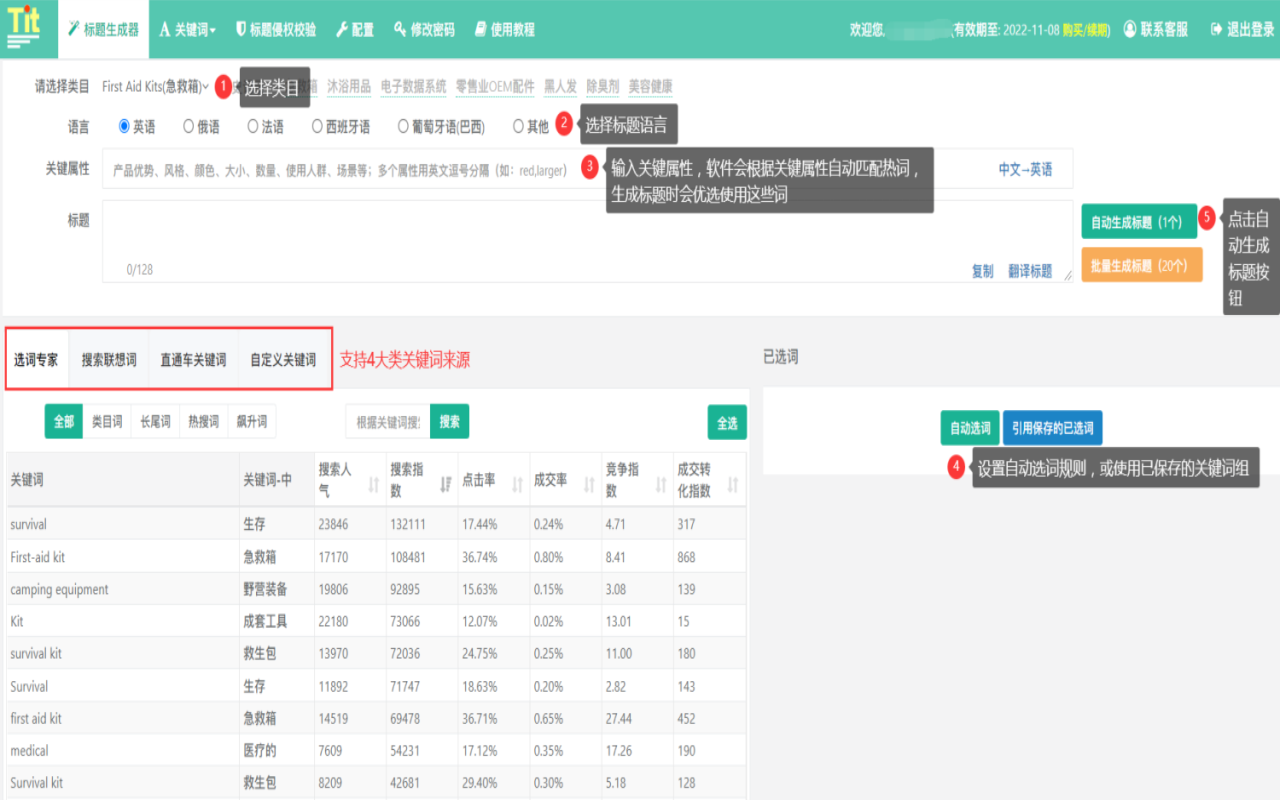Expand the 关键词 menu dropdown
Screen dimensions: 1280x800
pyautogui.click(x=188, y=29)
